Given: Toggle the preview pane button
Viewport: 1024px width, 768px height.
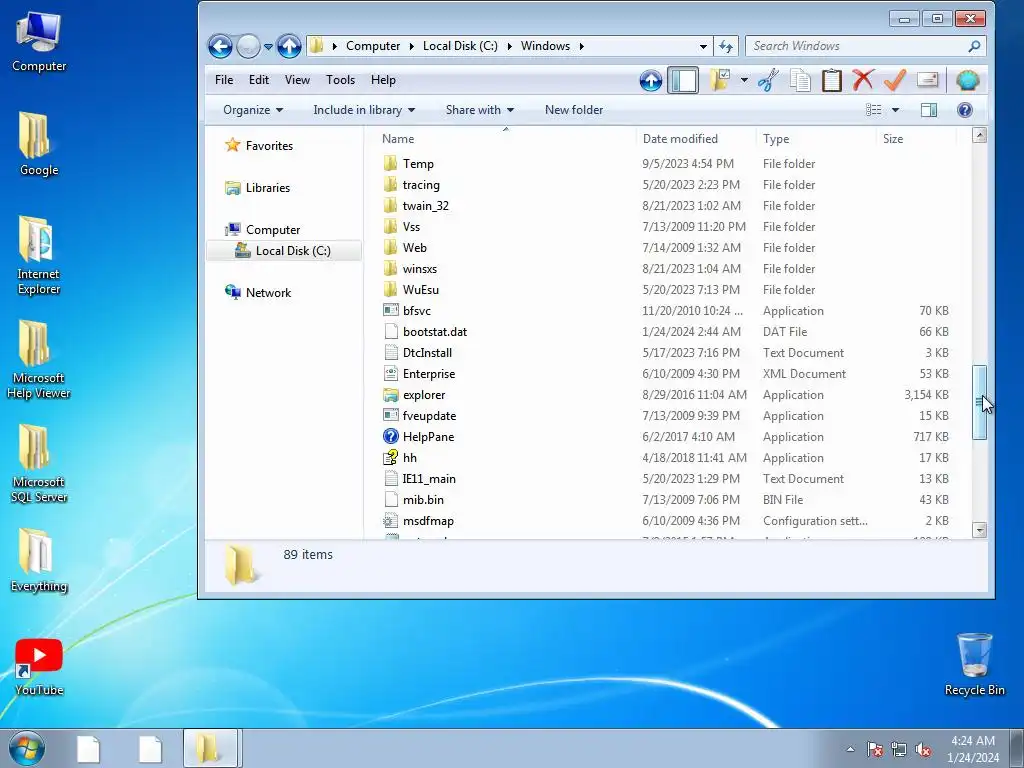Looking at the screenshot, I should [x=929, y=110].
